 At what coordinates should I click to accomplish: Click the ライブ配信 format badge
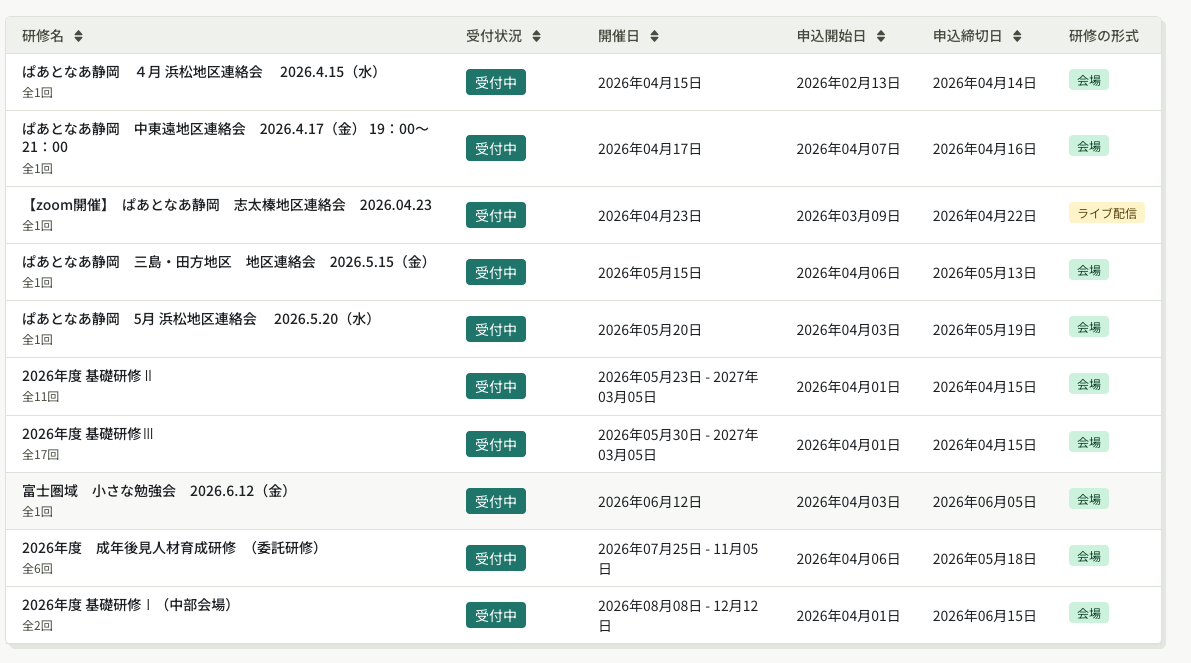coord(1106,213)
